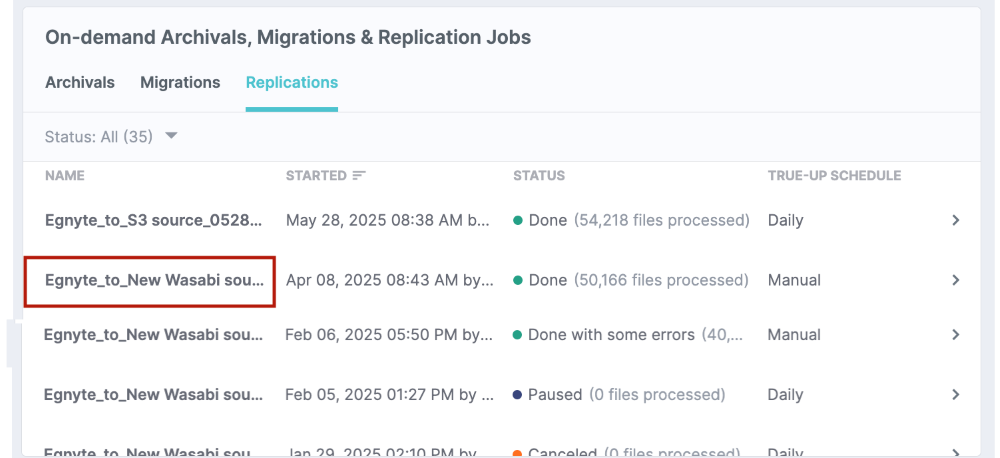Click the STATUS column header
This screenshot has width=1000, height=458.
539,175
